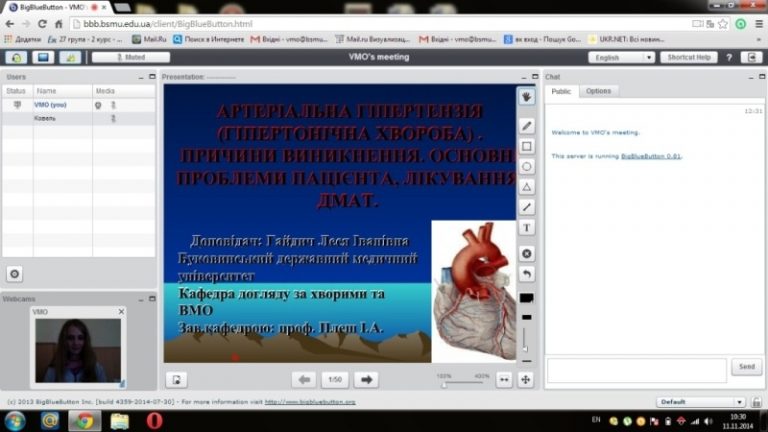The width and height of the screenshot is (768, 432).
Task: Click the browser address bar
Action: click(380, 24)
